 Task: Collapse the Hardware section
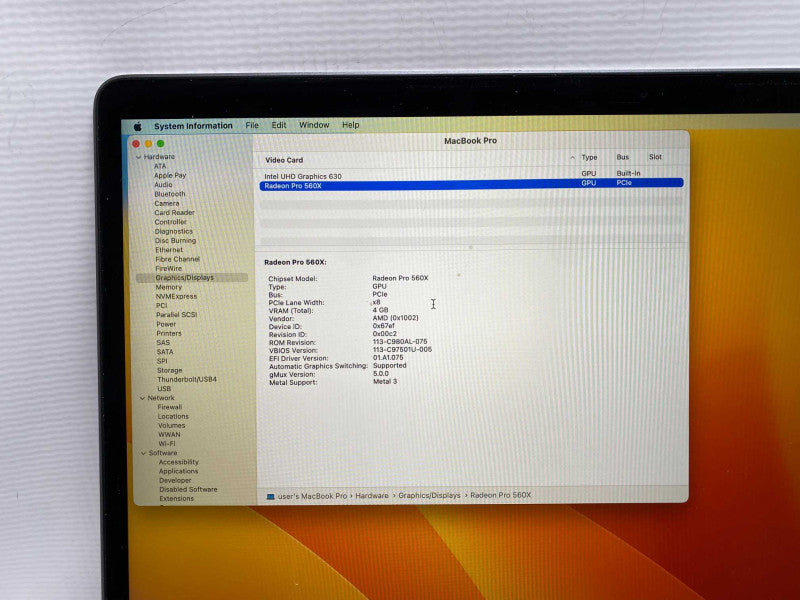pos(138,157)
